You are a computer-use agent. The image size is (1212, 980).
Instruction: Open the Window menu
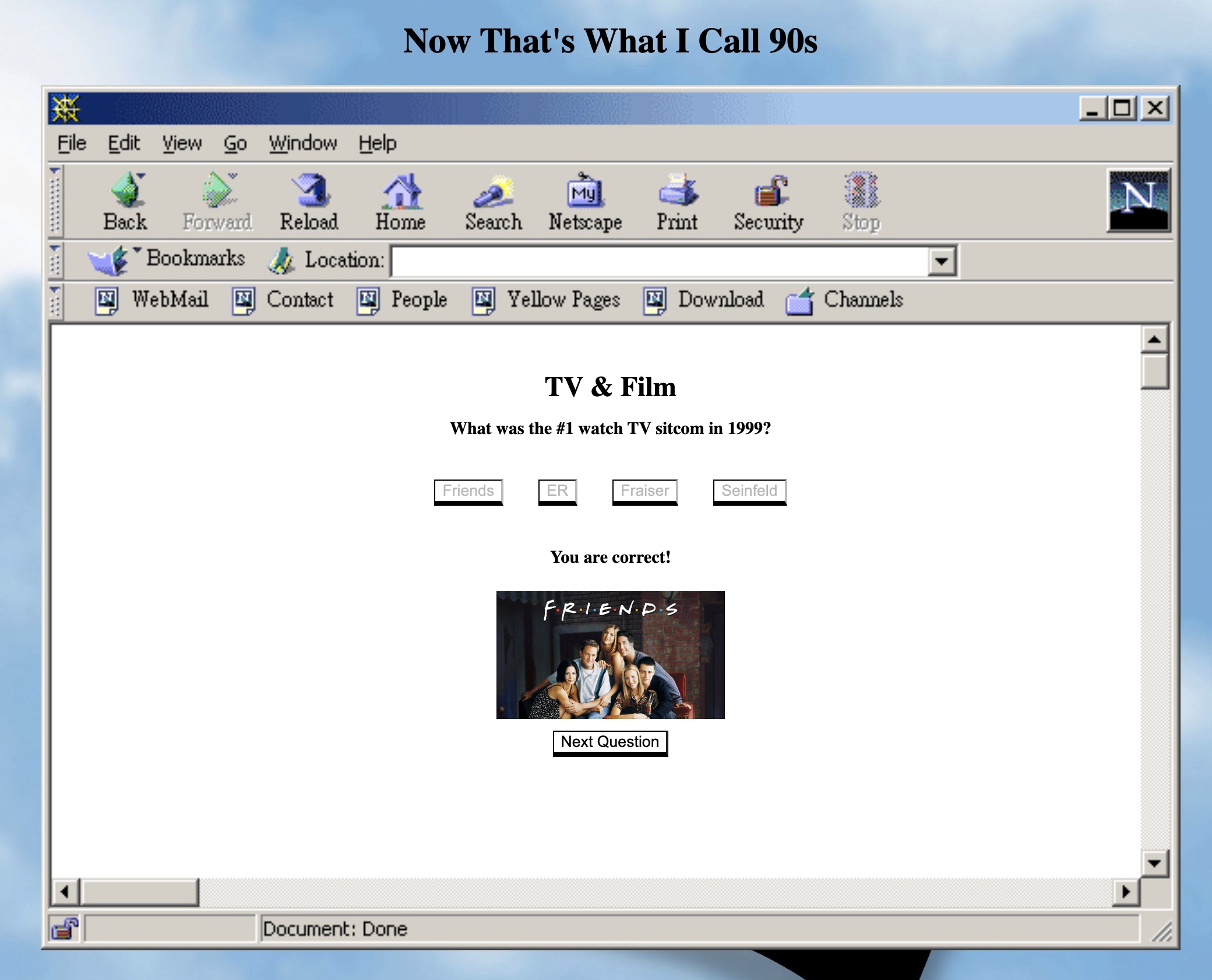pos(303,143)
